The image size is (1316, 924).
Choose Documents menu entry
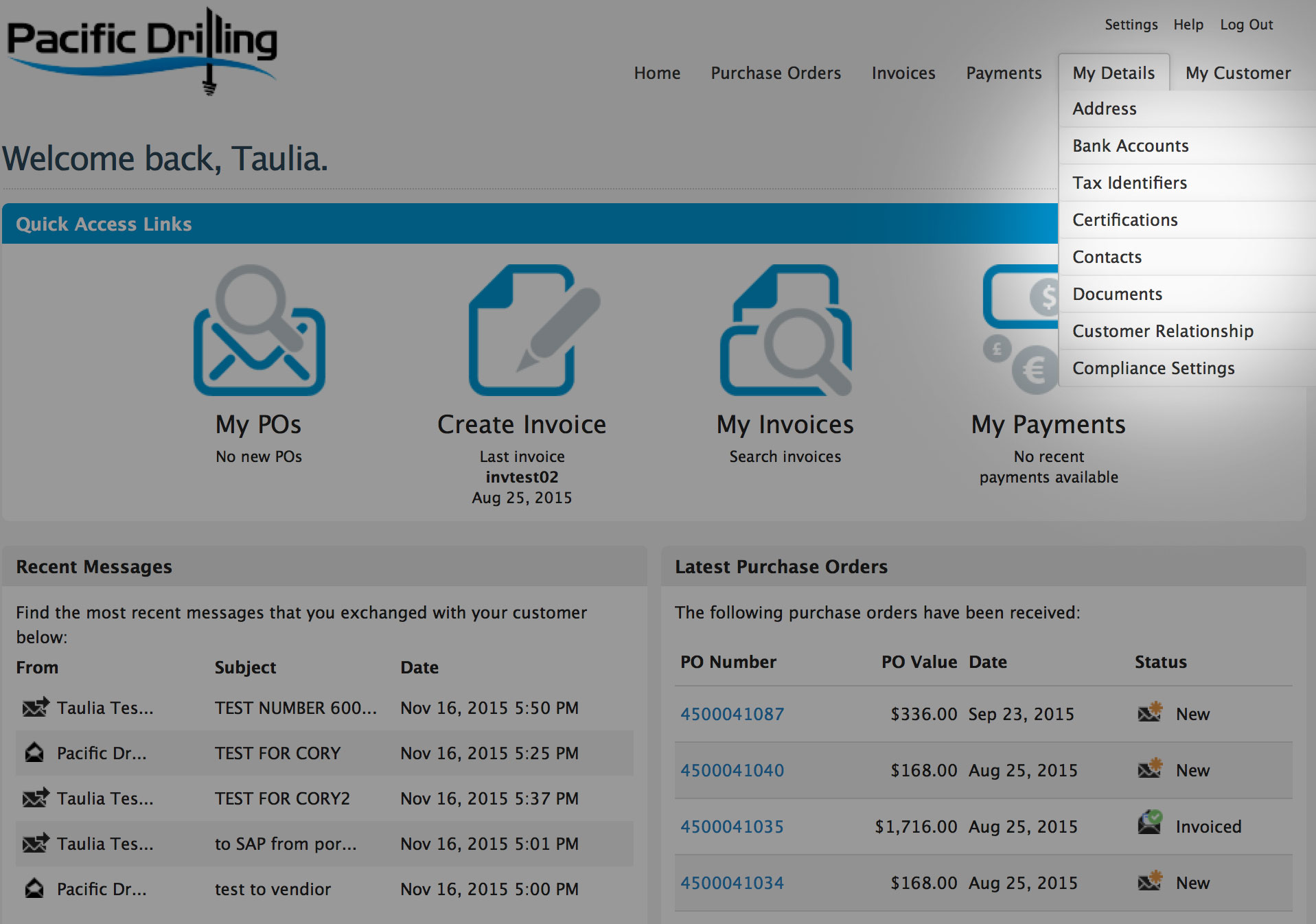tap(1187, 294)
